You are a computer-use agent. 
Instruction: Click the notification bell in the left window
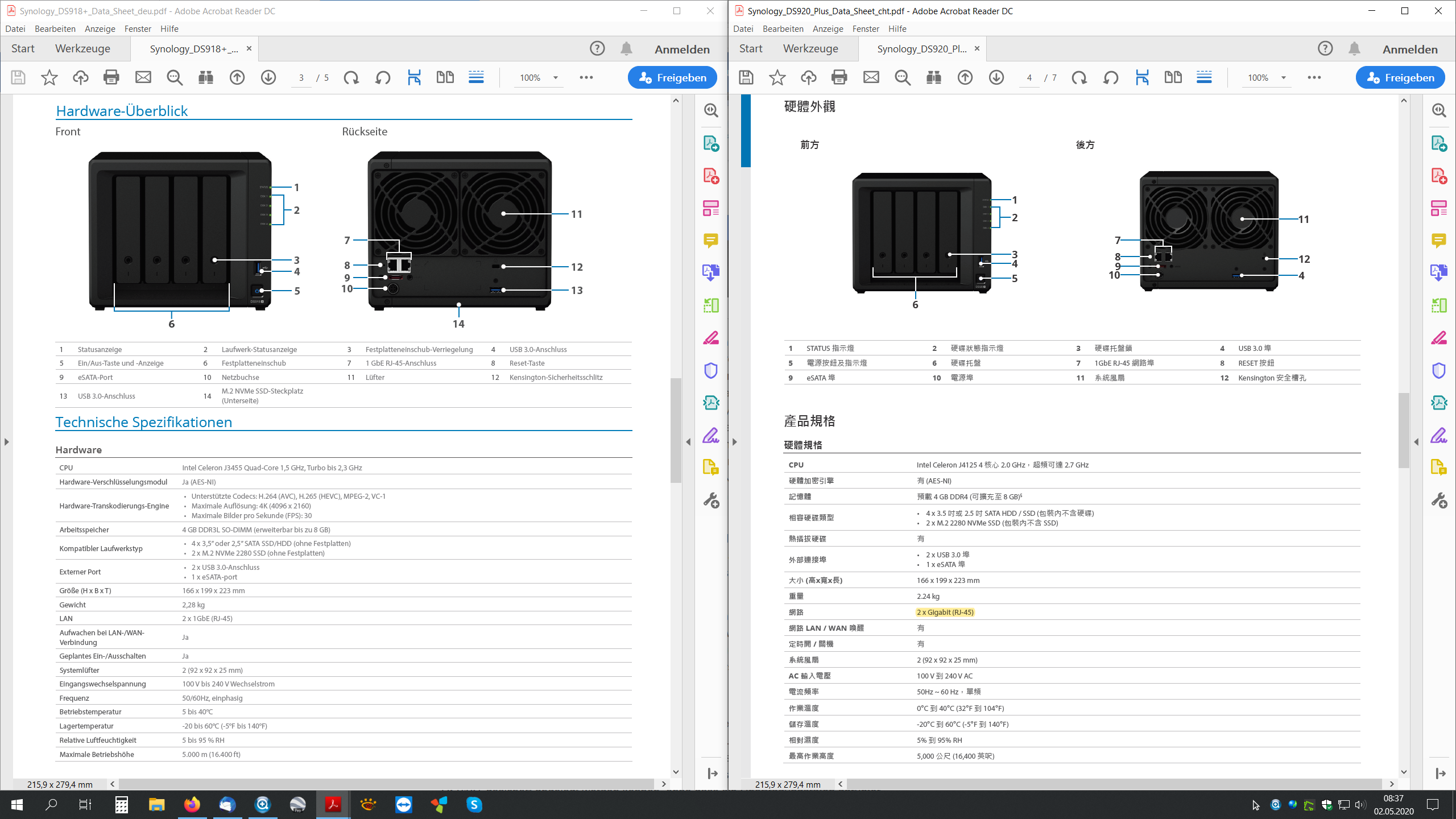pyautogui.click(x=626, y=49)
